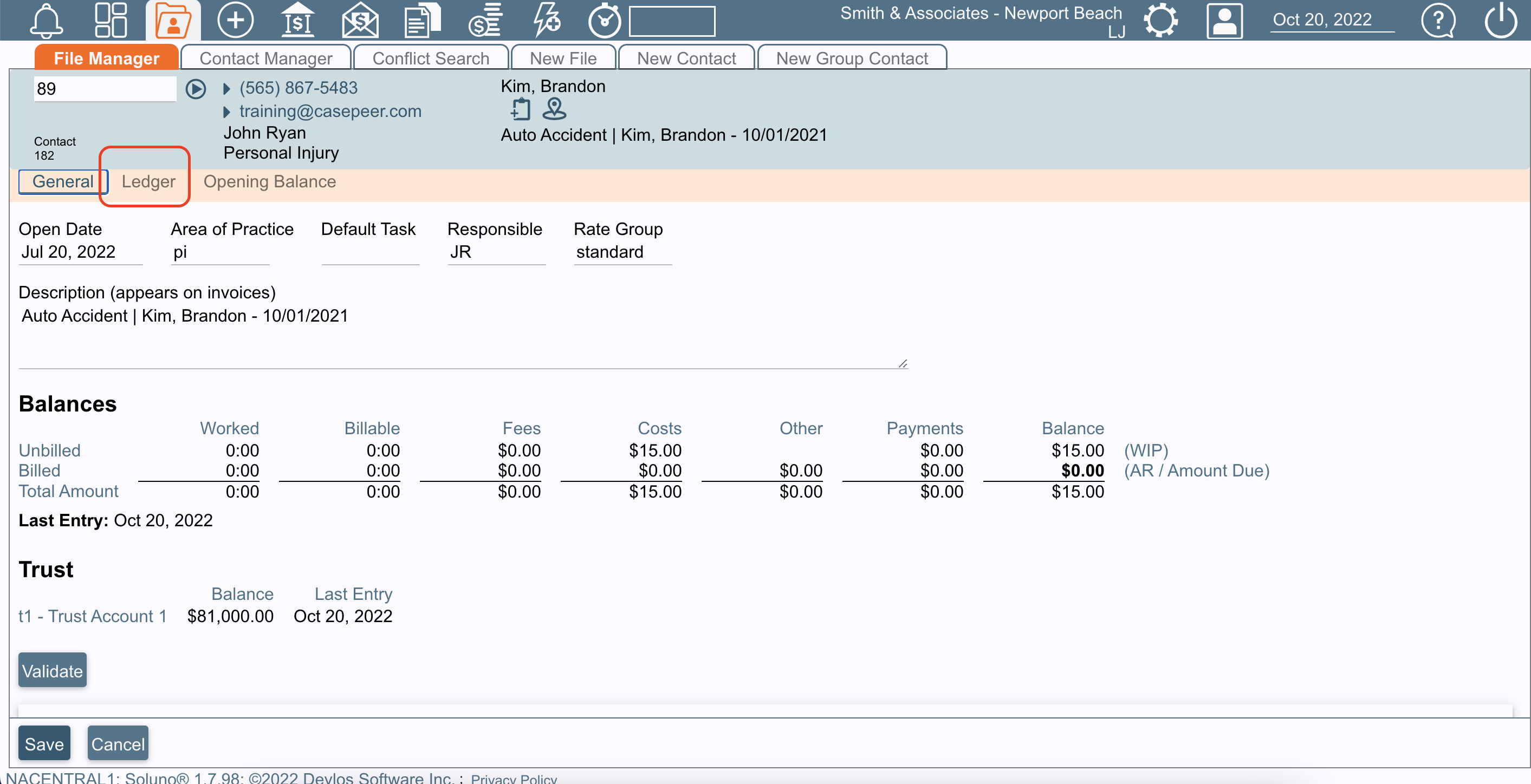This screenshot has width=1531, height=784.
Task: Click the bold $0.00 Billed Balance value
Action: [1082, 471]
